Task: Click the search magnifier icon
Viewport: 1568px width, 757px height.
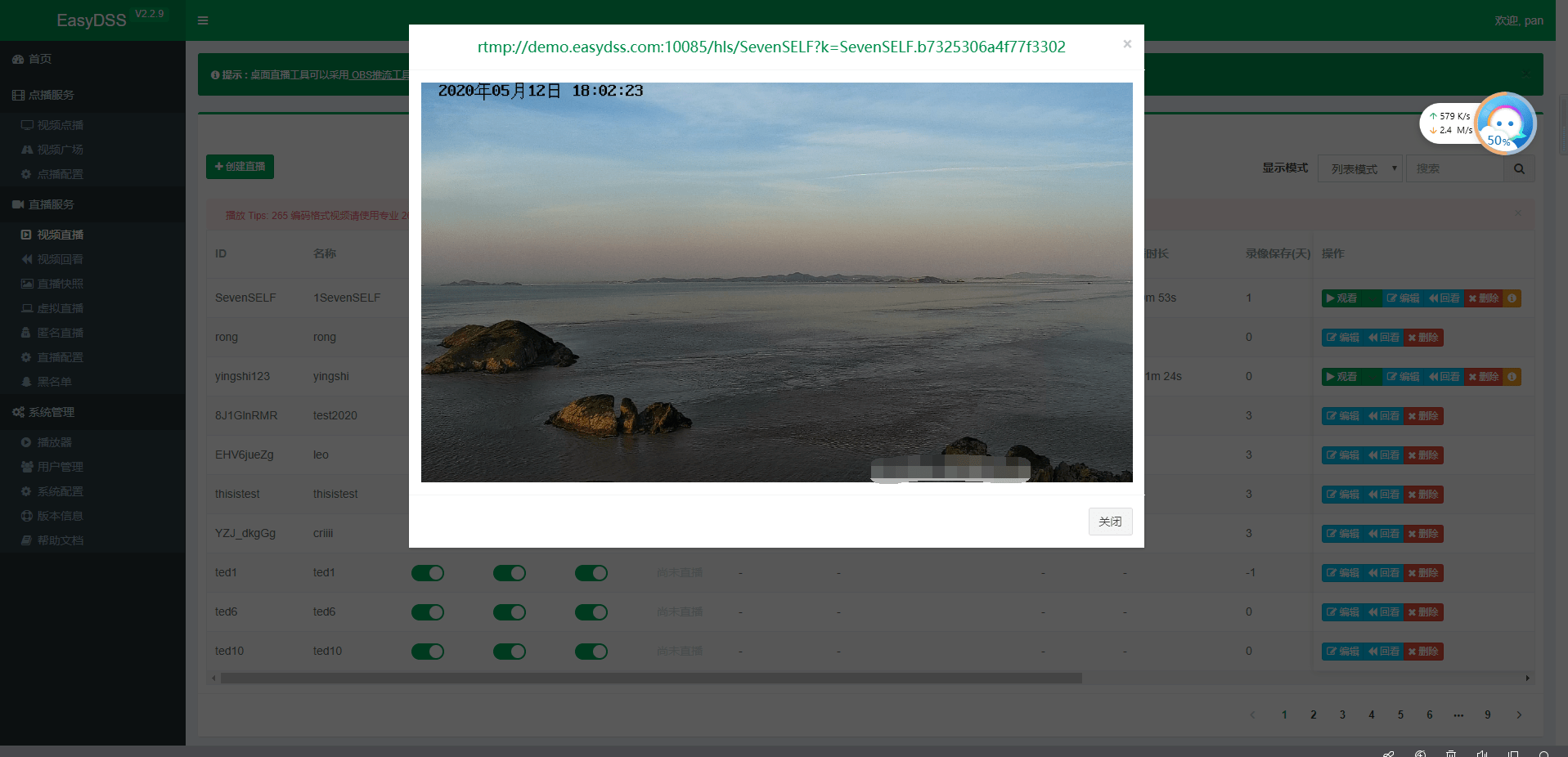Action: click(1518, 169)
